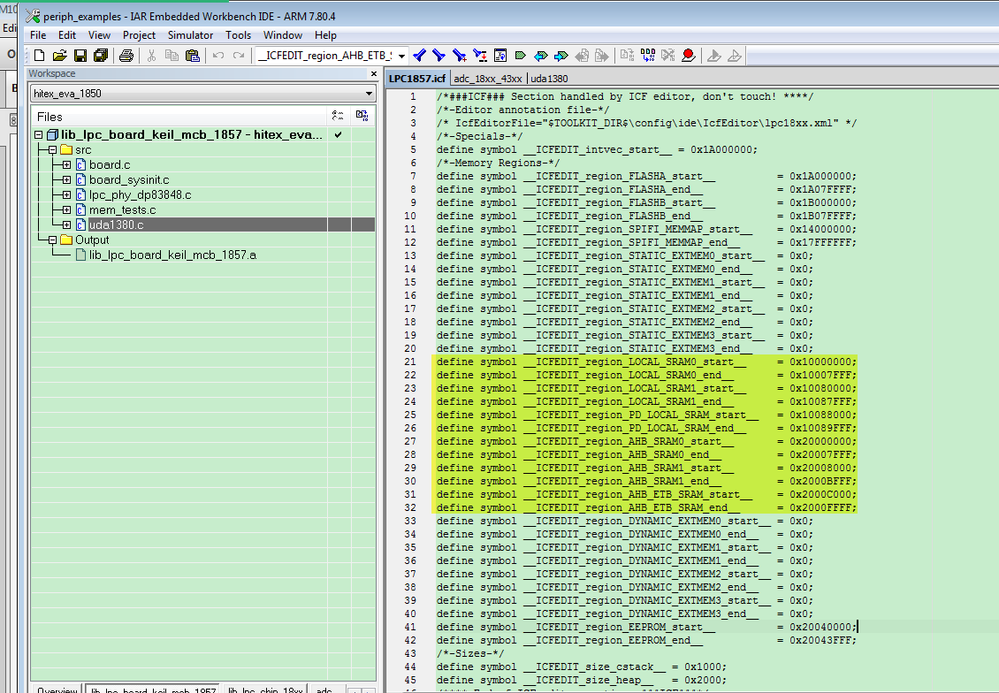This screenshot has height=693, width=999.
Task: Click the Find Next toolbar icon
Action: pyautogui.click(x=439, y=56)
